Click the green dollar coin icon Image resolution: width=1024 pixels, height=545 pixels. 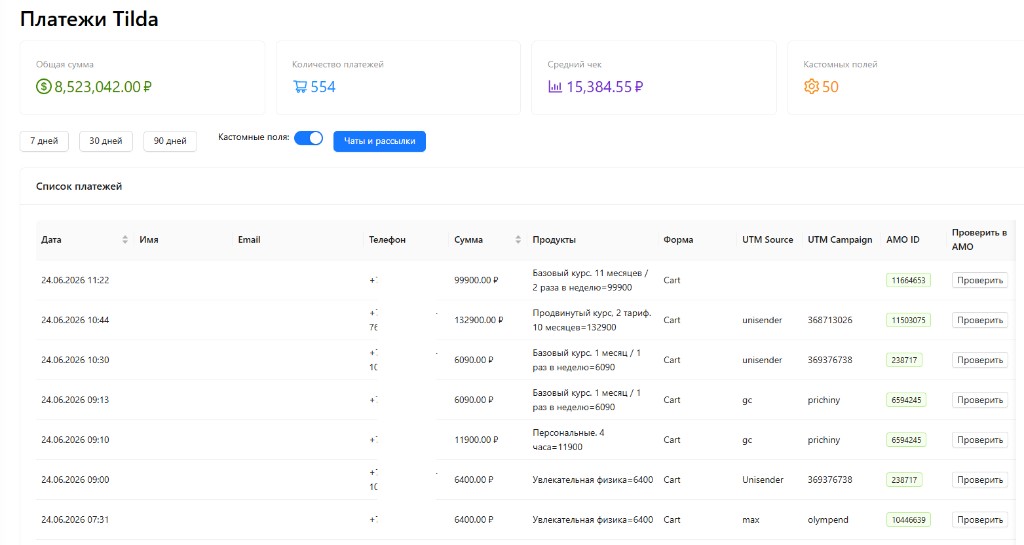tap(44, 86)
